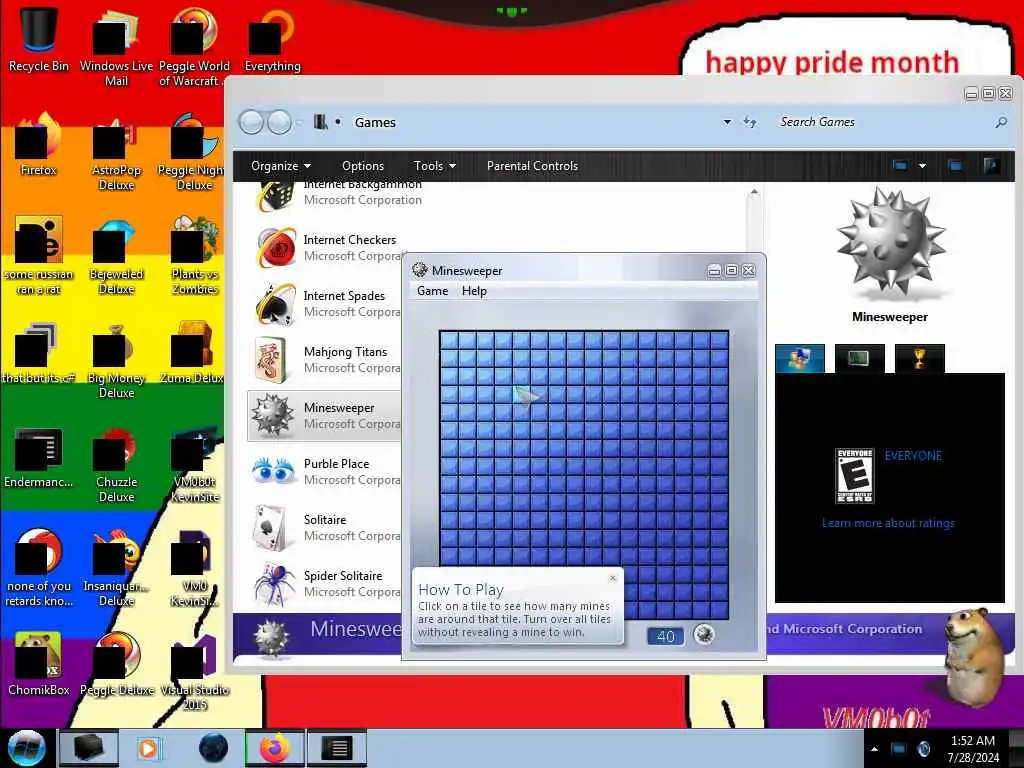Open the Tools dropdown menu

click(x=434, y=166)
